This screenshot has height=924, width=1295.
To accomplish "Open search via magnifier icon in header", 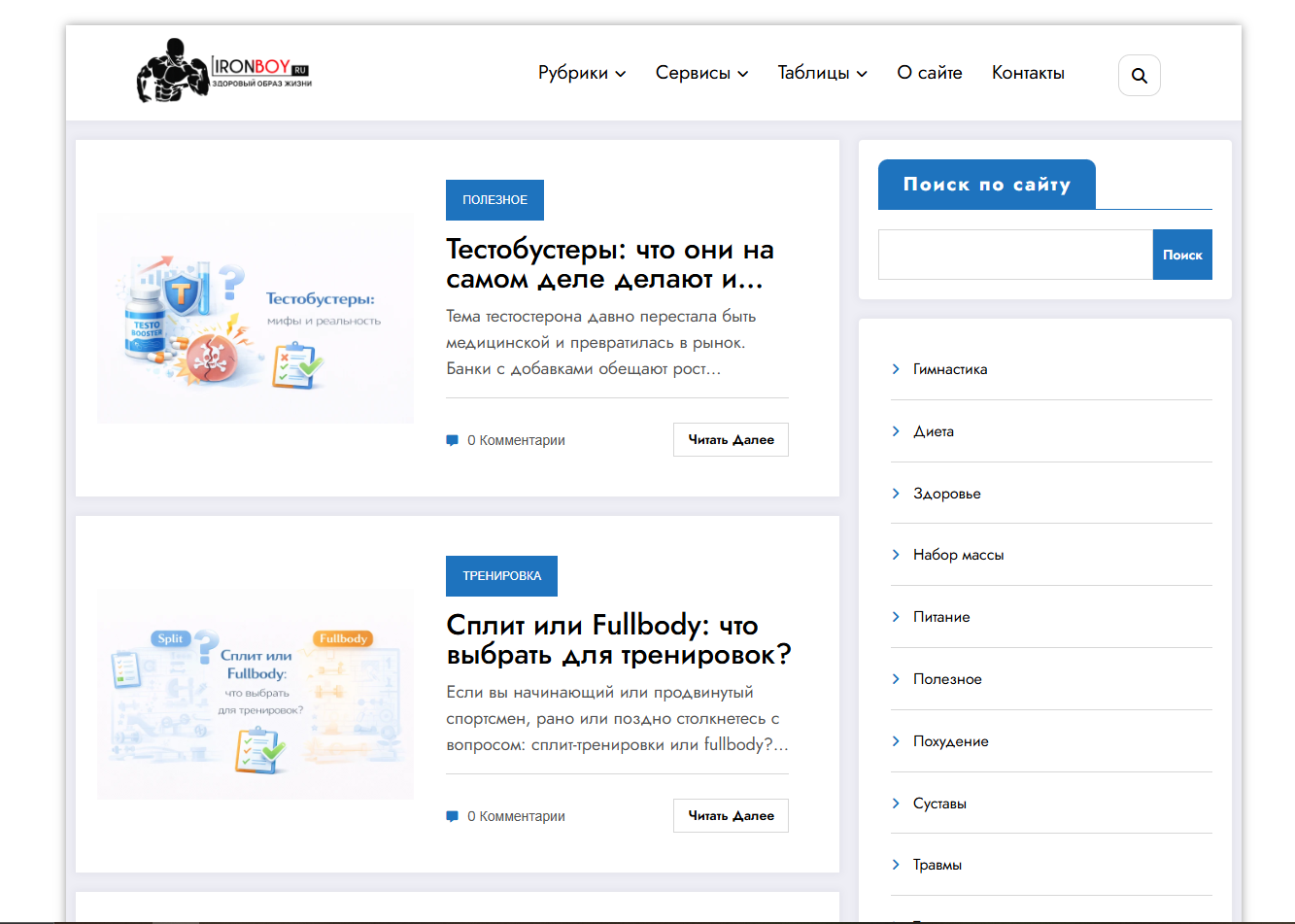I will pos(1140,76).
